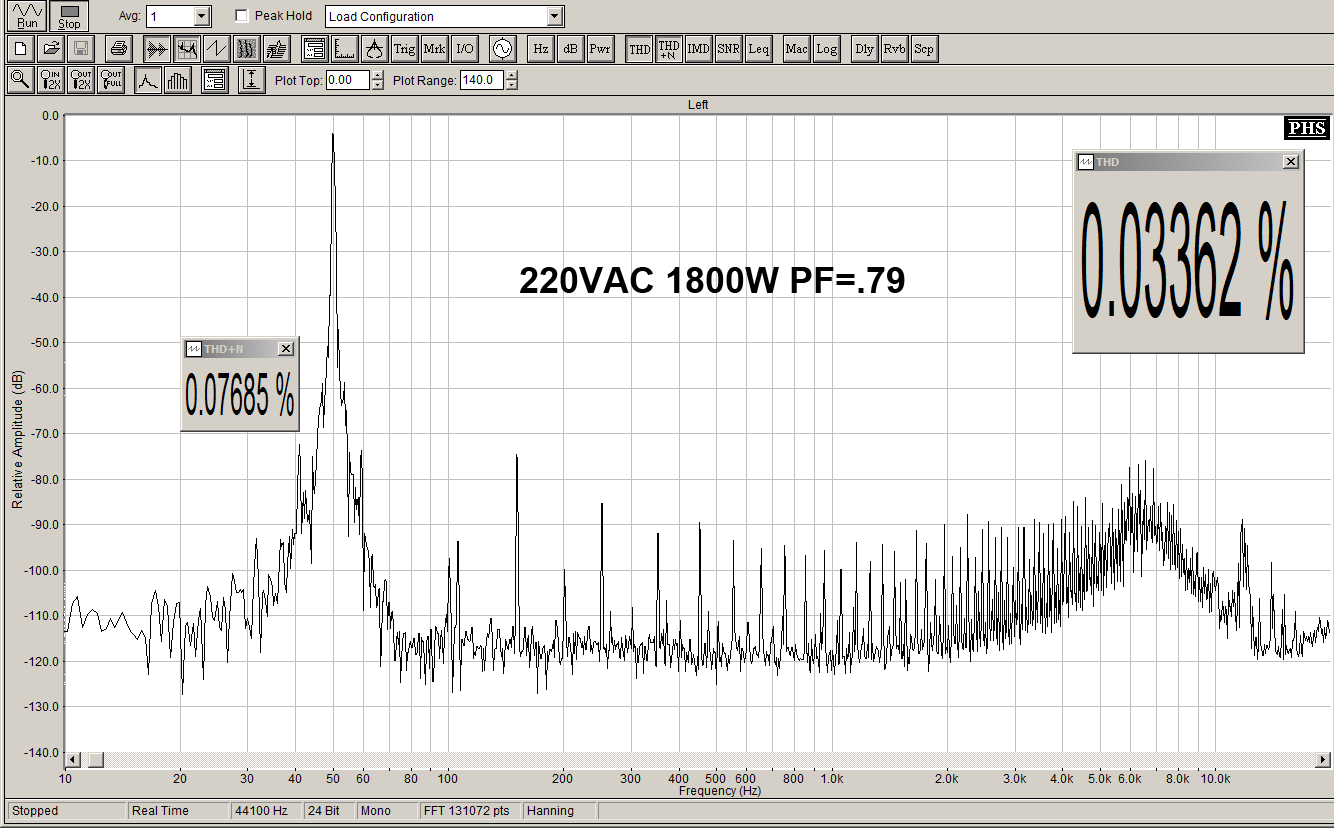Click the Plot Range value field
1334x828 pixels.
482,80
